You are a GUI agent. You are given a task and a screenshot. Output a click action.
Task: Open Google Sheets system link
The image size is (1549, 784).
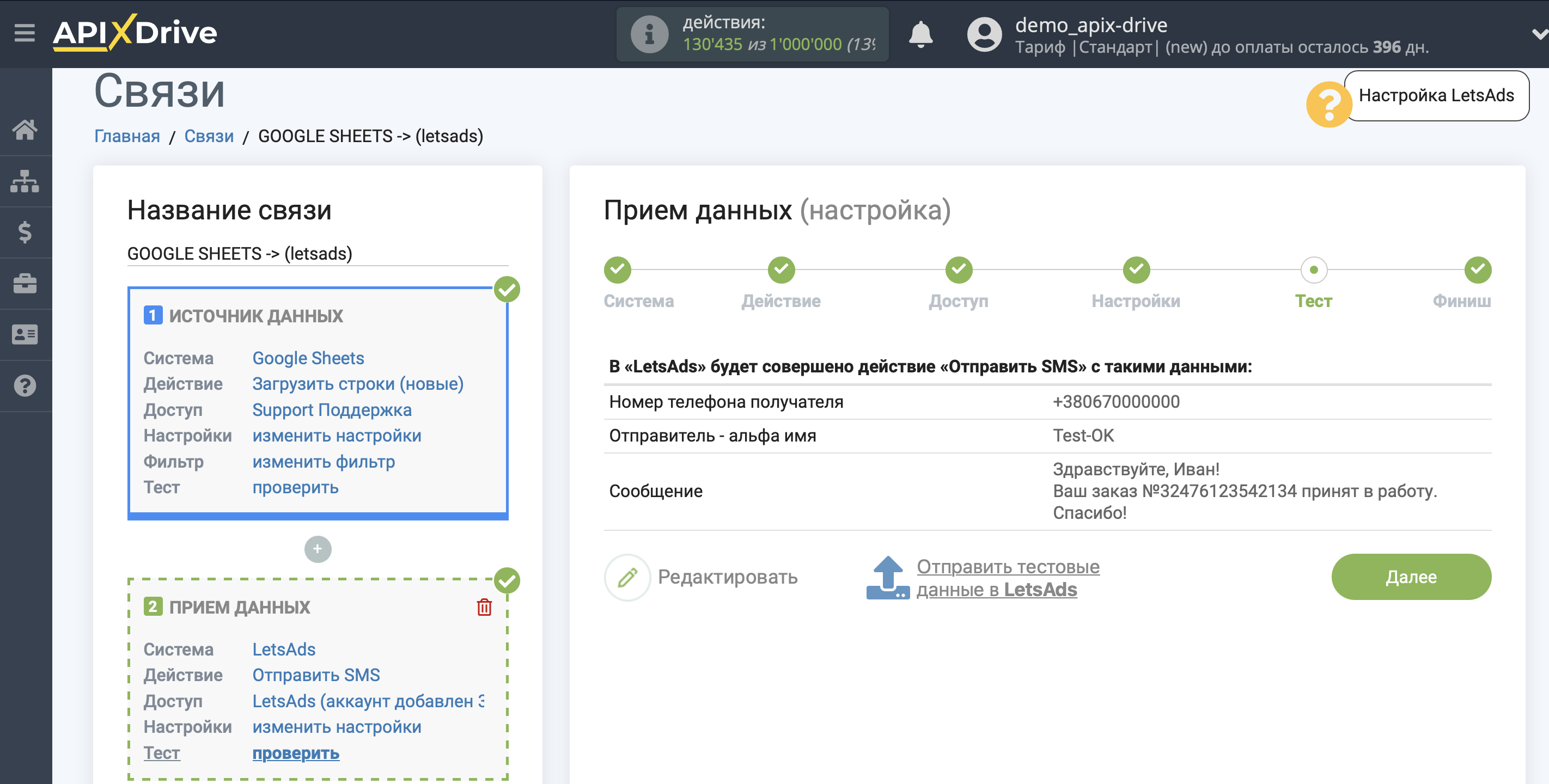pos(308,358)
